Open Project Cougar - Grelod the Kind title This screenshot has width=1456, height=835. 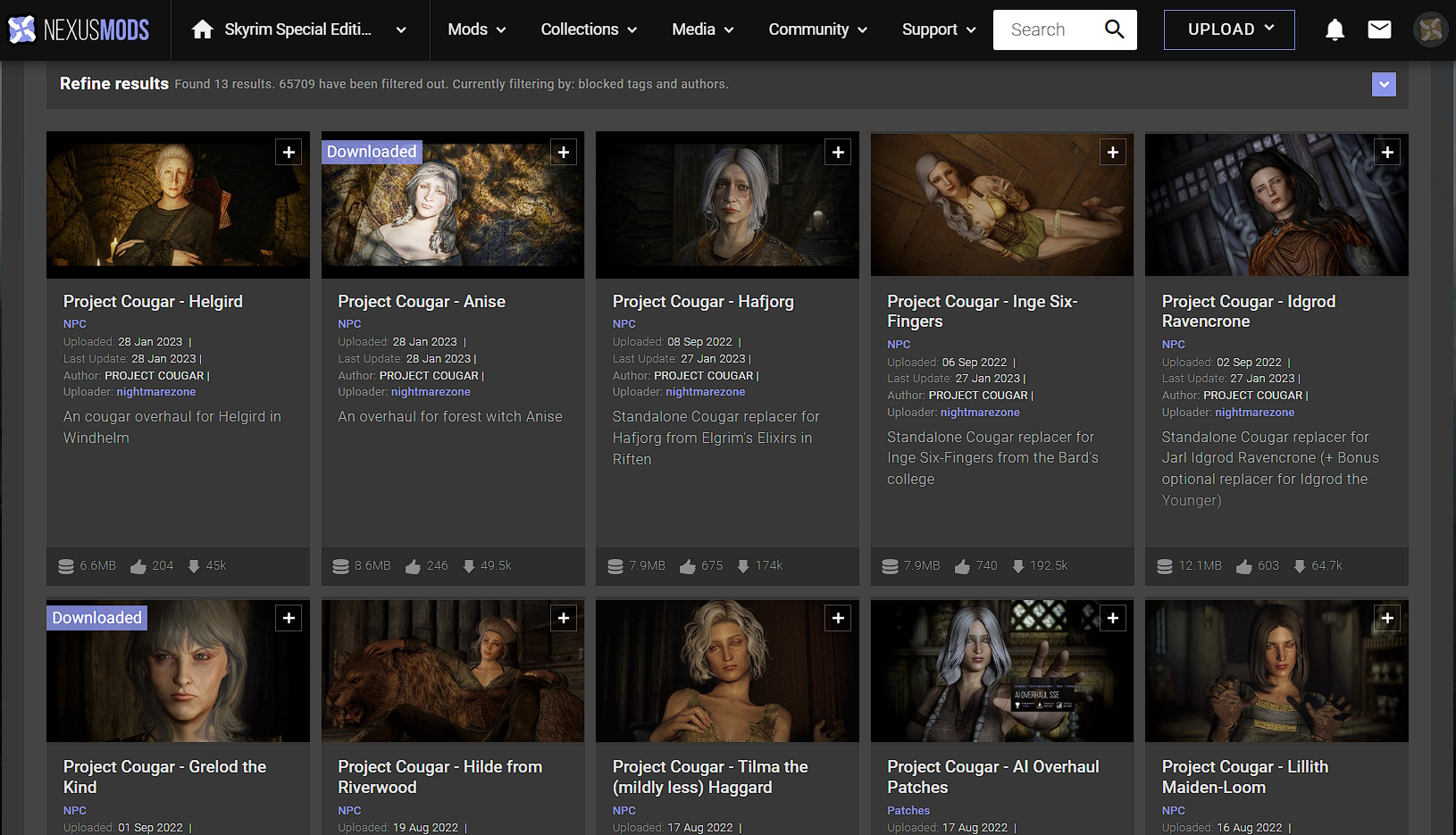coord(164,777)
